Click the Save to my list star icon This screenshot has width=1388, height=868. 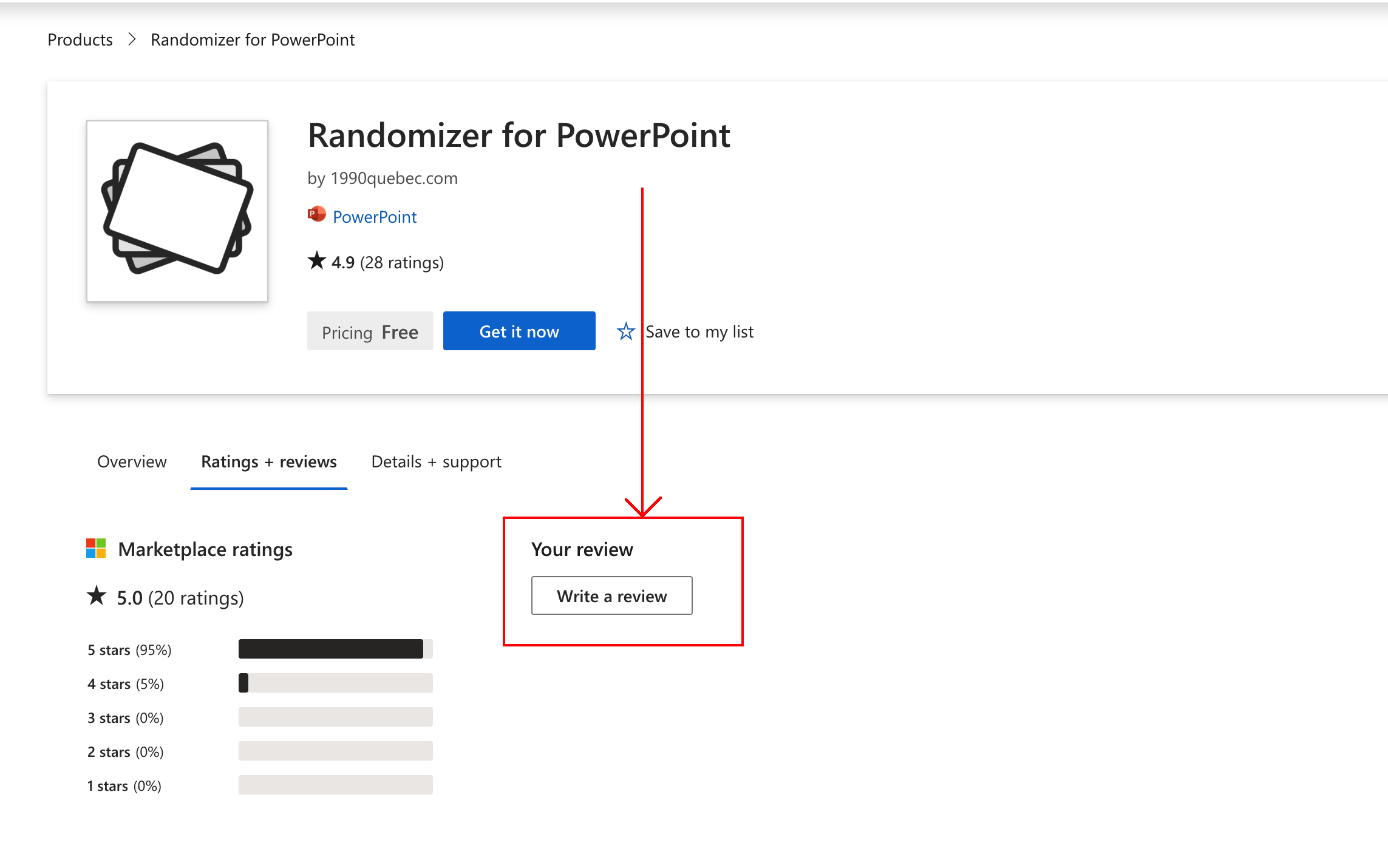(625, 331)
